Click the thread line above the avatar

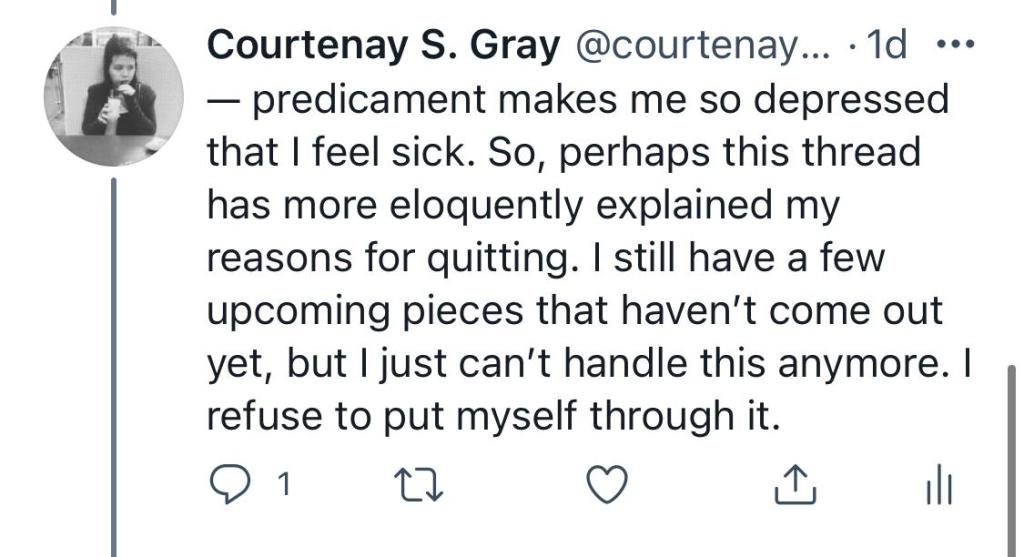(x=114, y=8)
